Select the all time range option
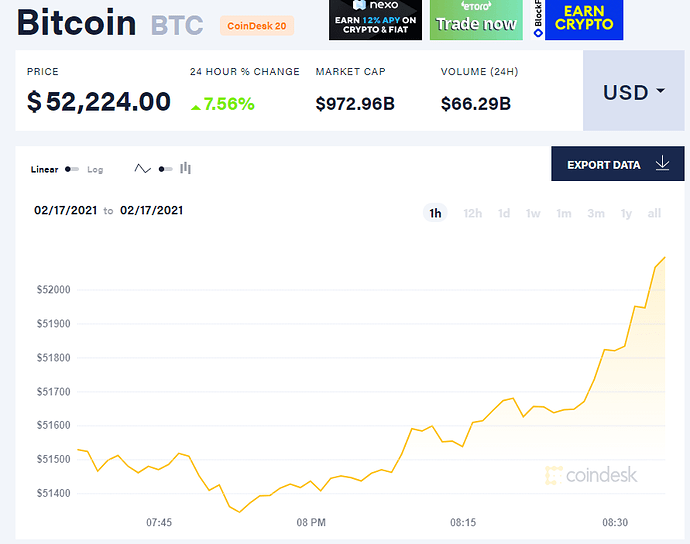This screenshot has height=544, width=690. click(654, 213)
